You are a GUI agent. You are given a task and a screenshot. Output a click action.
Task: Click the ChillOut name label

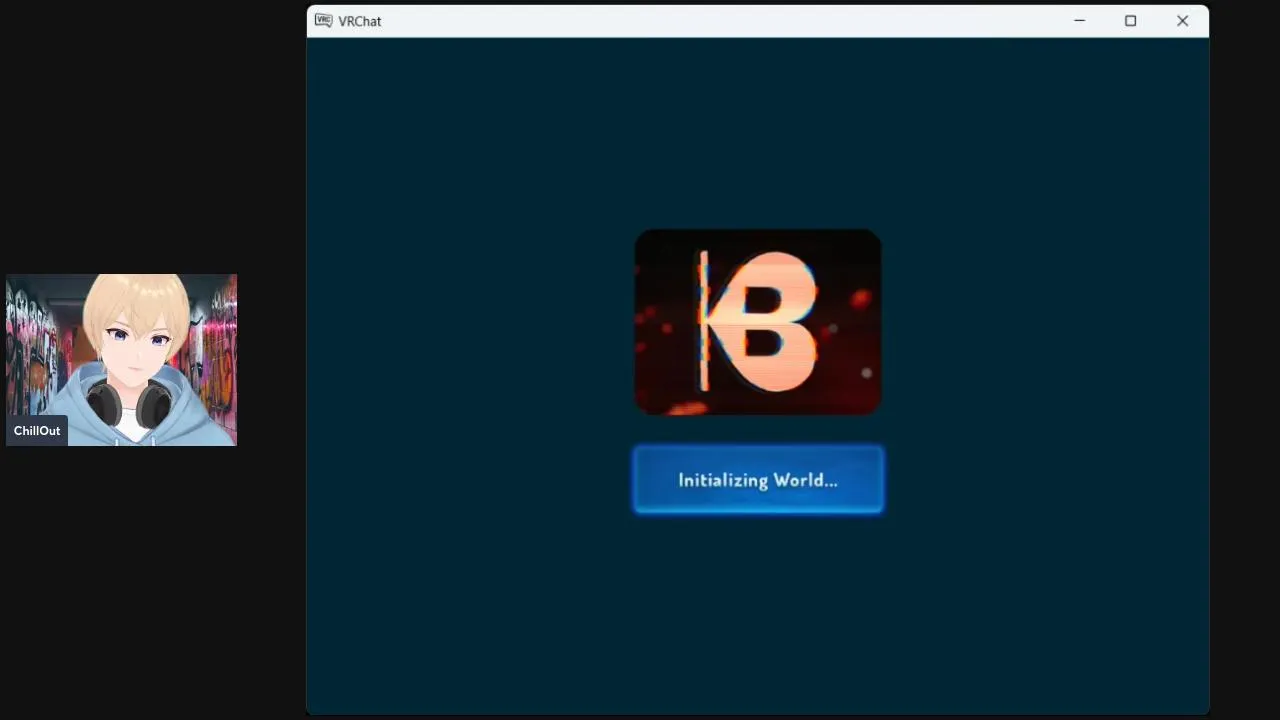pyautogui.click(x=37, y=431)
